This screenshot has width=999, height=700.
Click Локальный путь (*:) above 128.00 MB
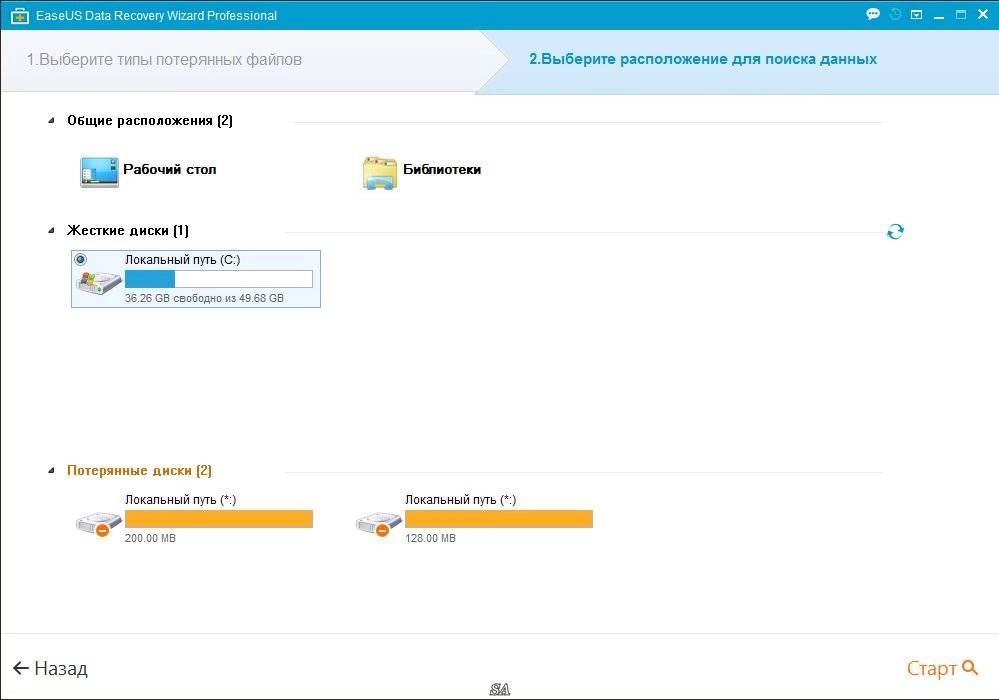click(461, 500)
